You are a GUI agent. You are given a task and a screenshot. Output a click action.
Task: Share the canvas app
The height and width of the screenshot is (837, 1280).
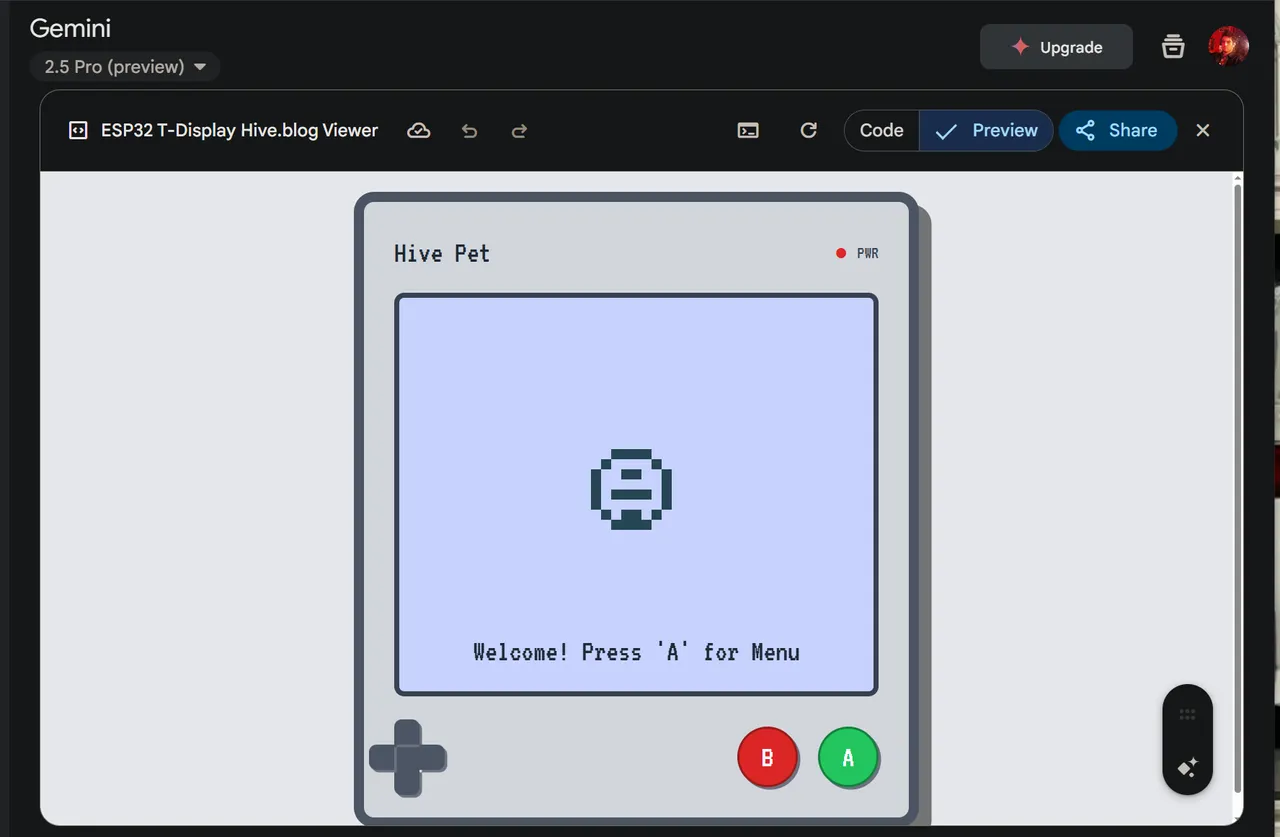pos(1117,131)
